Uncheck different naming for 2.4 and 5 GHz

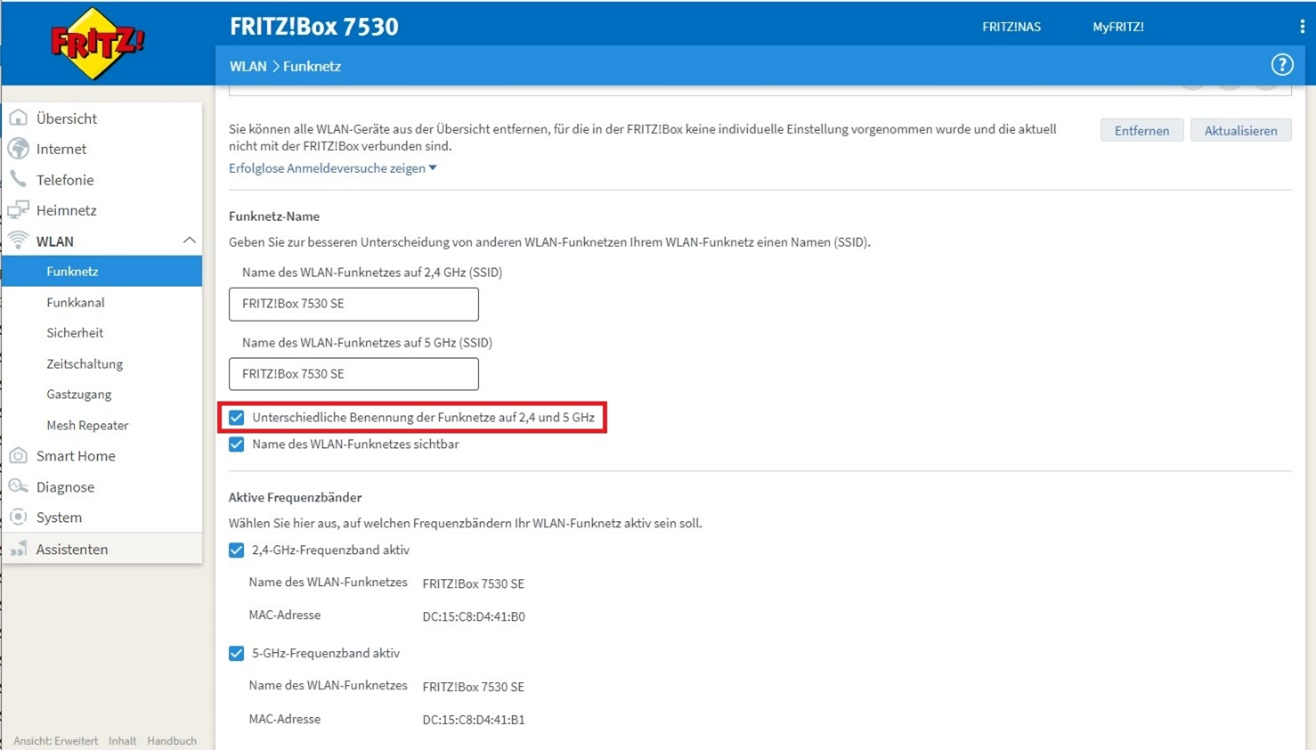pos(237,417)
